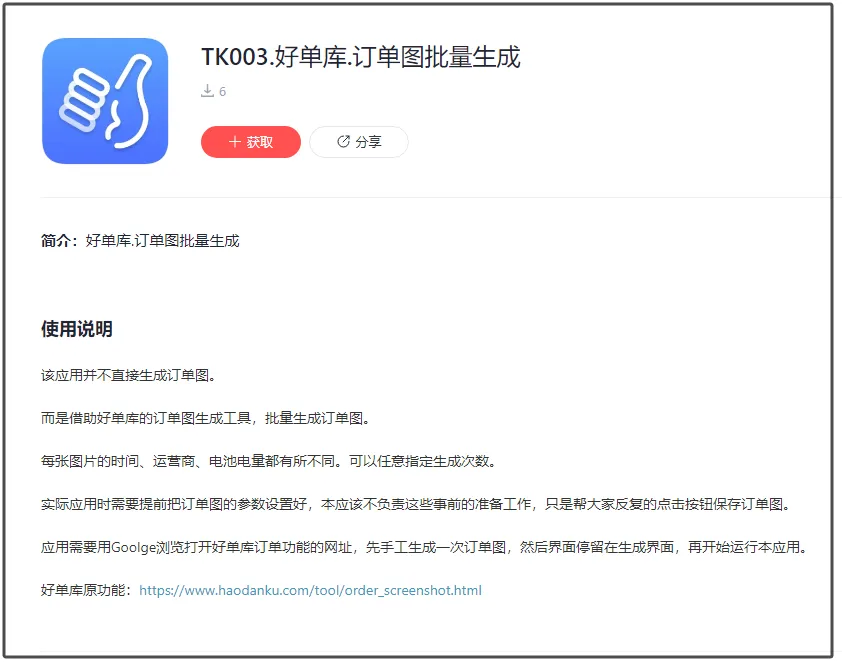Click the 使用说明 heading

pos(77,329)
